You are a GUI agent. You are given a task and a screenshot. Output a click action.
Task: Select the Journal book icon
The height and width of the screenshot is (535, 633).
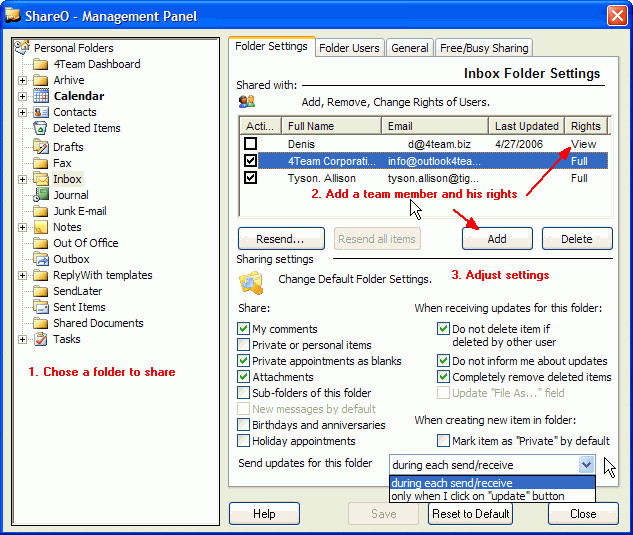pyautogui.click(x=40, y=195)
